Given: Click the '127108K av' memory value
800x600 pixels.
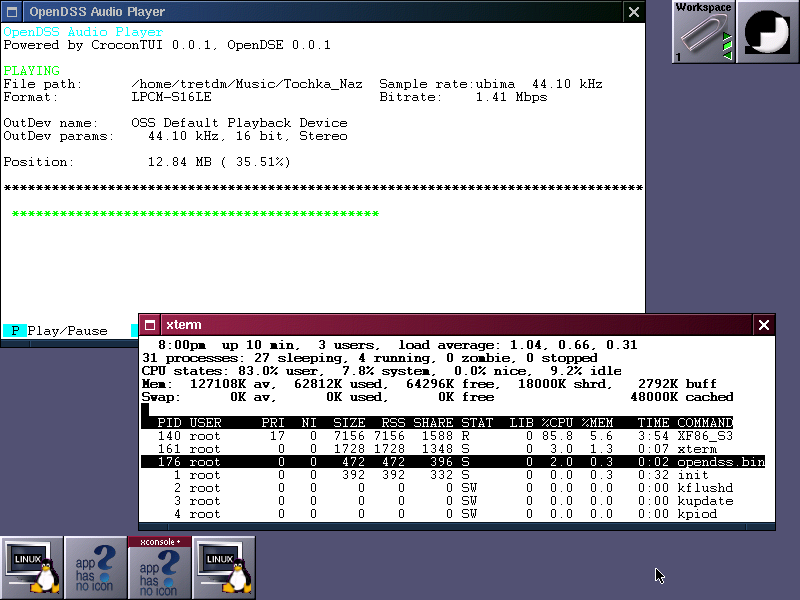Looking at the screenshot, I should [x=233, y=384].
